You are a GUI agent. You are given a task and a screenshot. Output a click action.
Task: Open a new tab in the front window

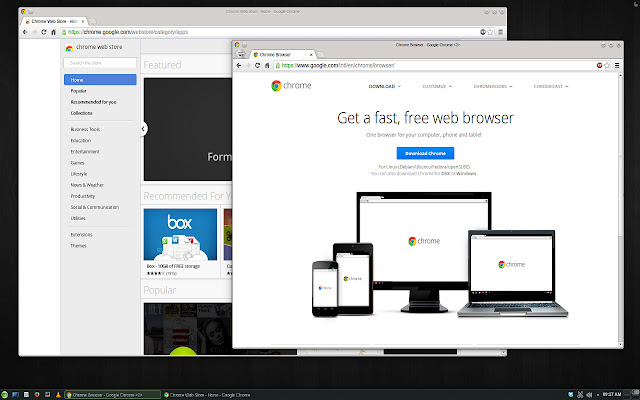click(x=321, y=55)
